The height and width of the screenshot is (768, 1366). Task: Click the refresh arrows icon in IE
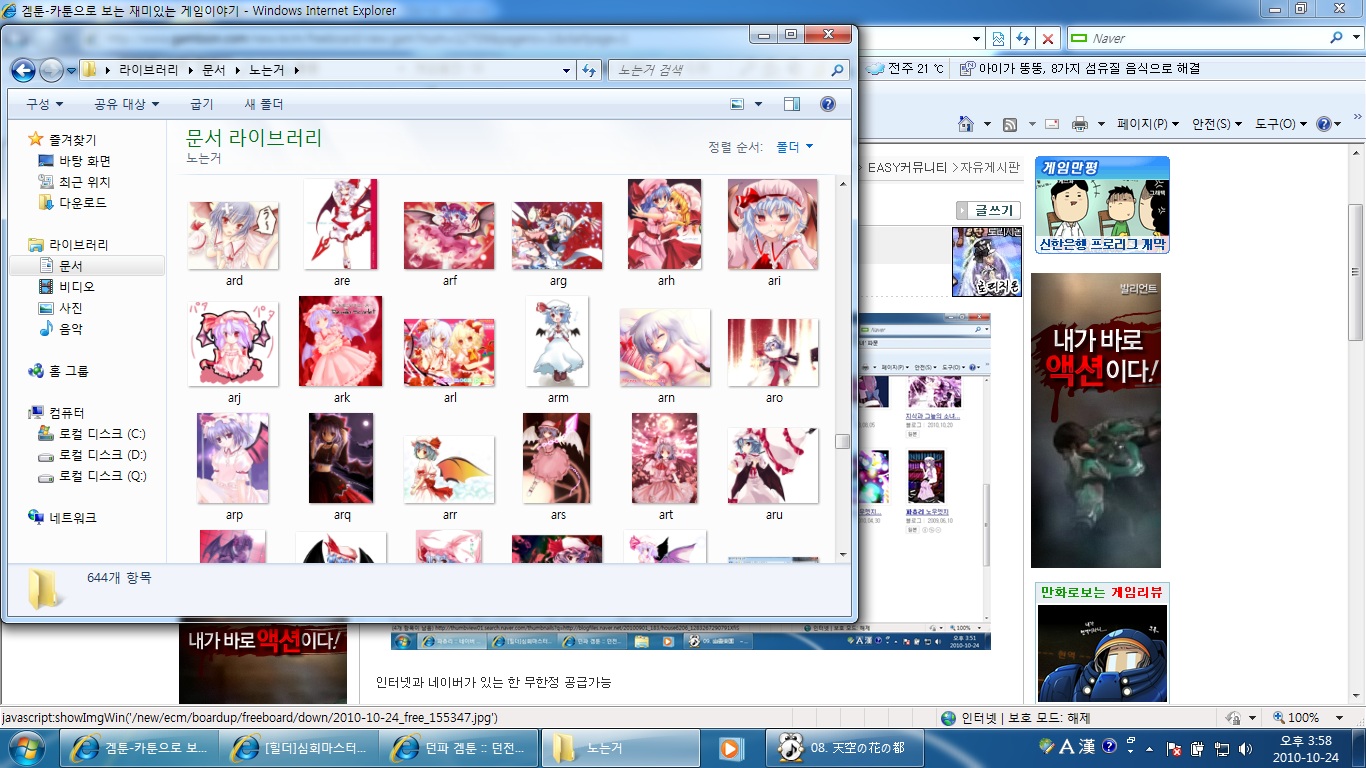coord(1022,38)
